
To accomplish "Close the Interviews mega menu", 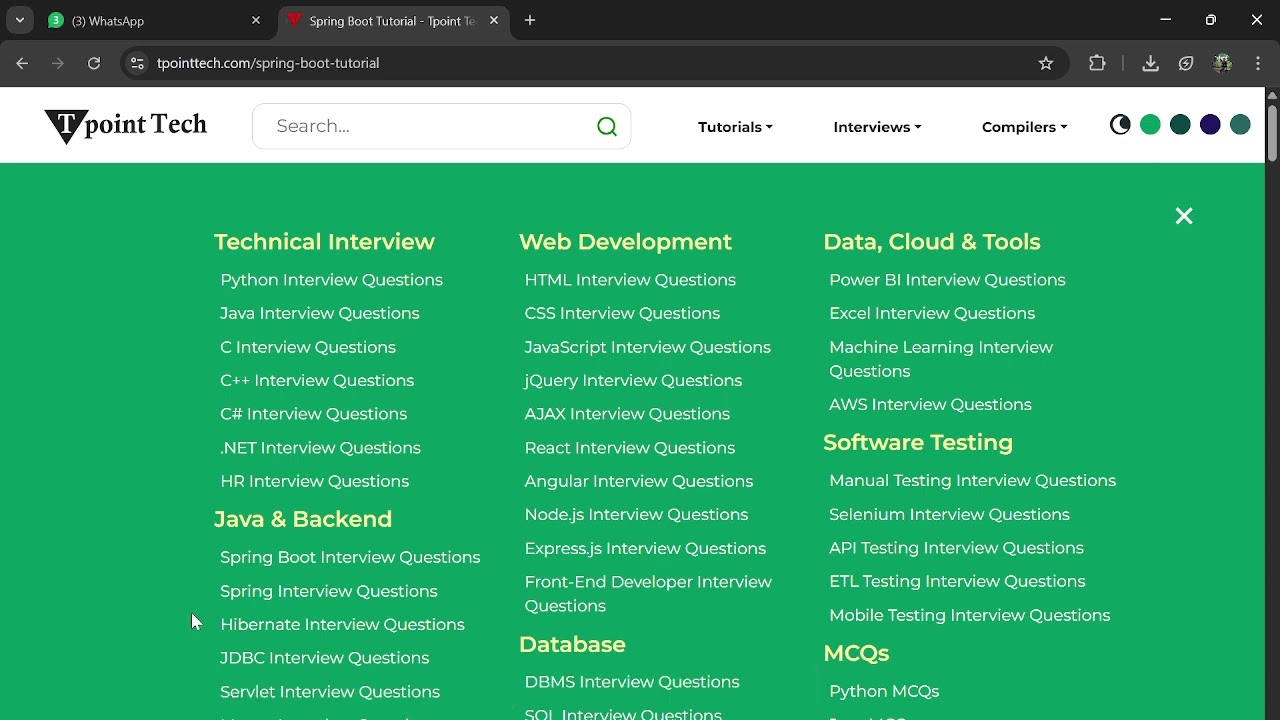I will pyautogui.click(x=1184, y=216).
